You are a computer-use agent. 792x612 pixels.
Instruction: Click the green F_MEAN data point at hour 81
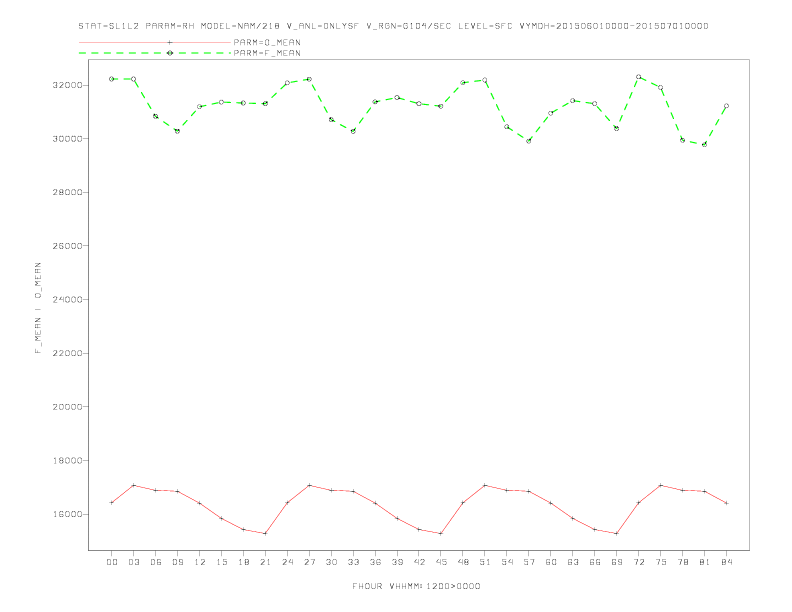pyautogui.click(x=705, y=144)
